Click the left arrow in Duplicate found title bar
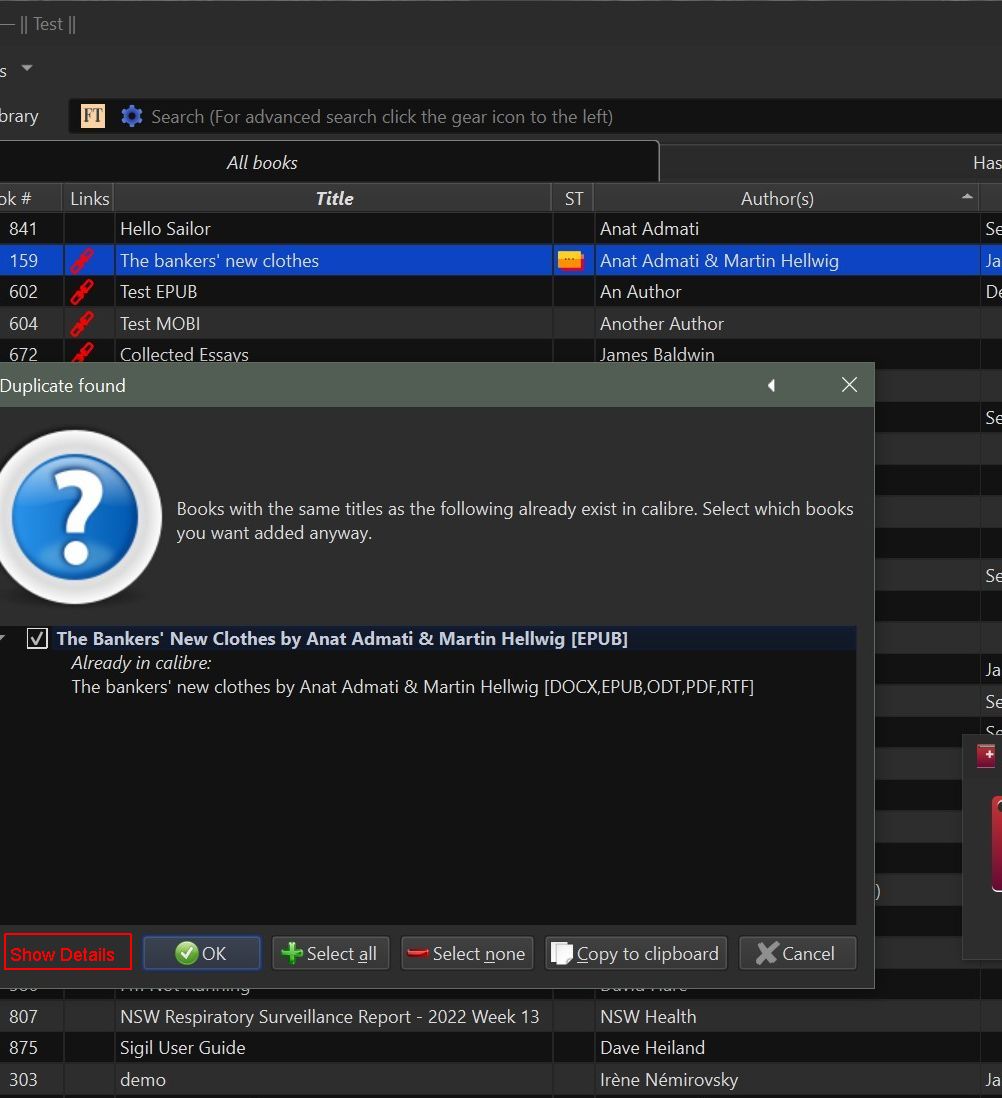1002x1098 pixels. [x=771, y=385]
